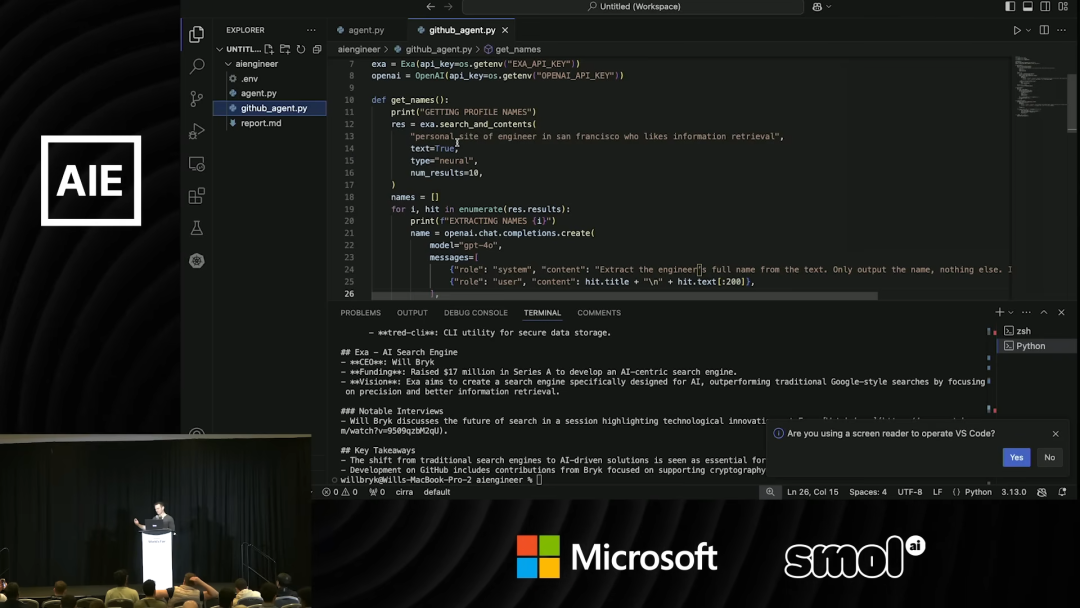Select the Python interpreter 3.13.0
1080x608 pixels.
click(1013, 492)
